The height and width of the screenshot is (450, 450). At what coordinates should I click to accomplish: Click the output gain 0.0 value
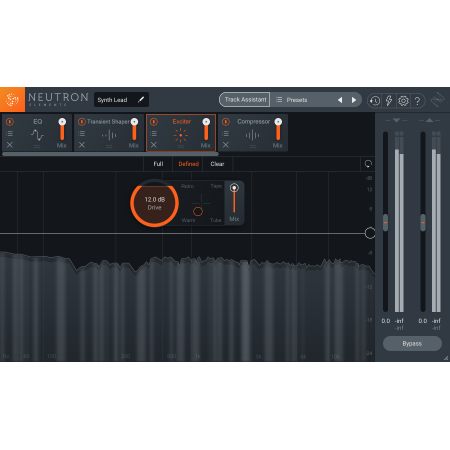pos(423,321)
